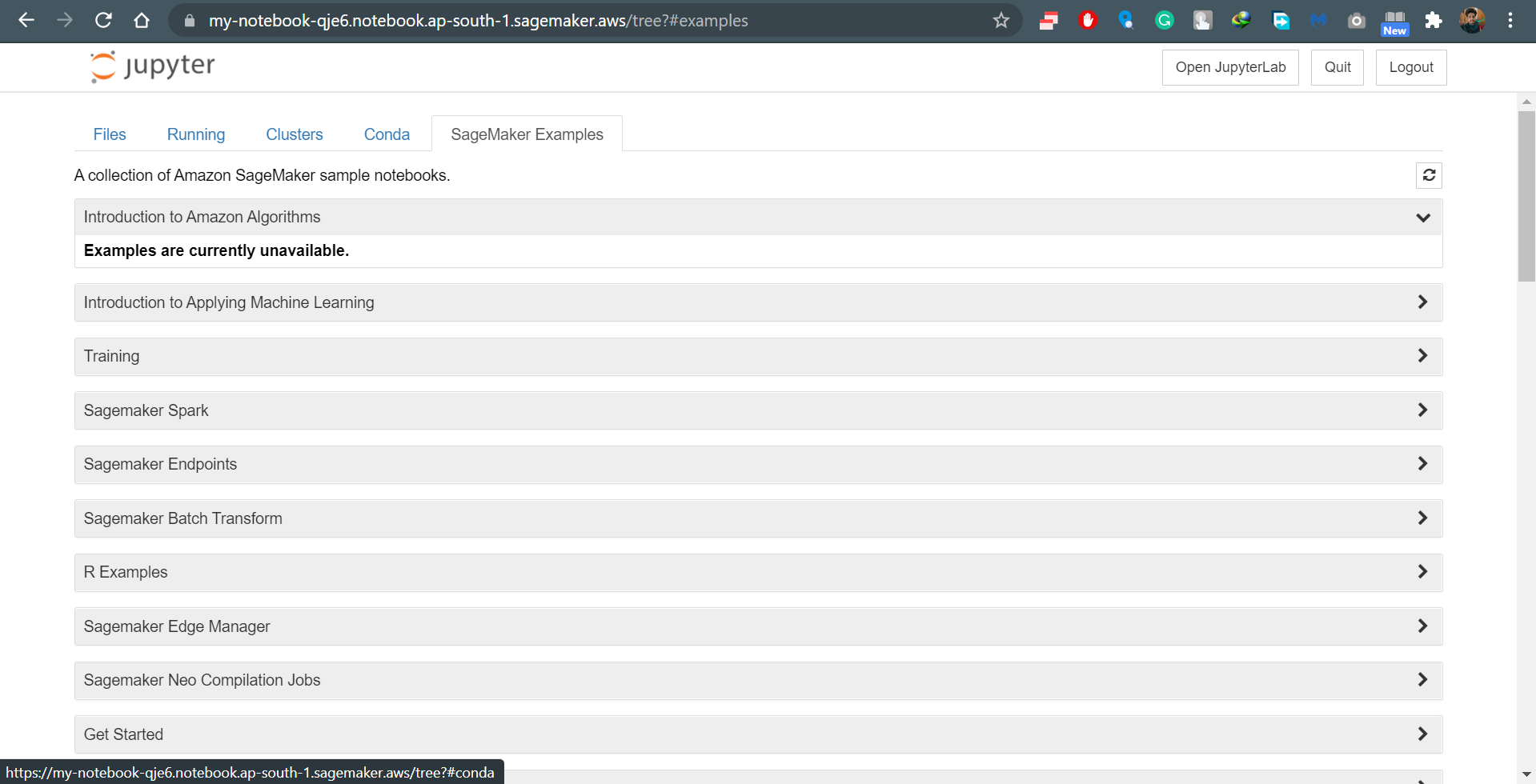The image size is (1536, 784).
Task: Expand the Get Started section
Action: (758, 734)
